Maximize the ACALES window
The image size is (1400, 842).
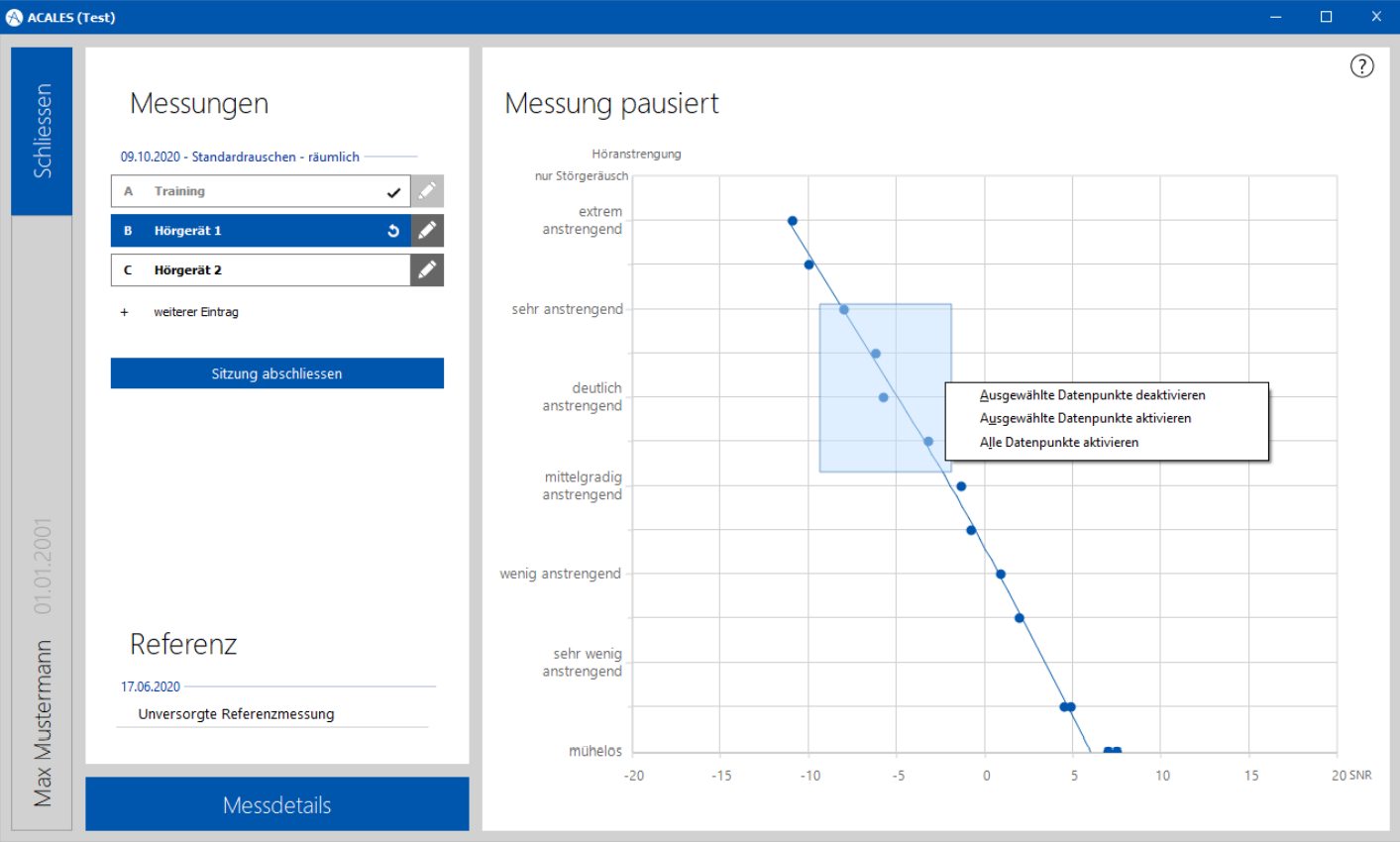[x=1326, y=17]
